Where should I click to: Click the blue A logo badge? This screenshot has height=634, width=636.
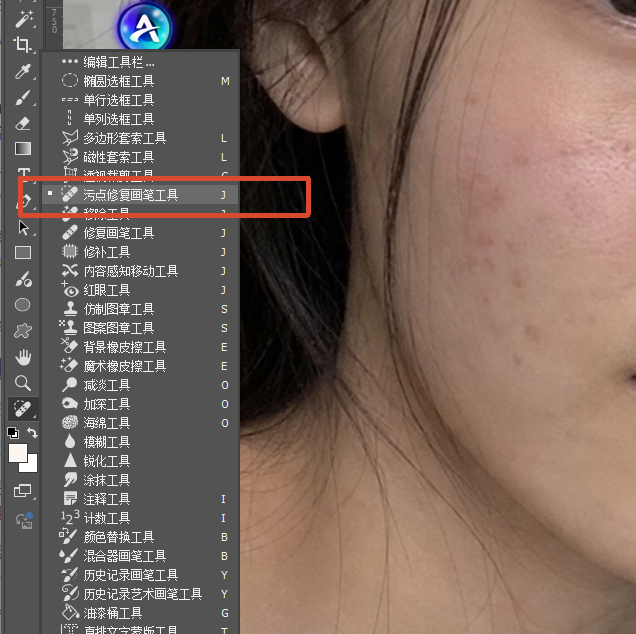pyautogui.click(x=145, y=27)
